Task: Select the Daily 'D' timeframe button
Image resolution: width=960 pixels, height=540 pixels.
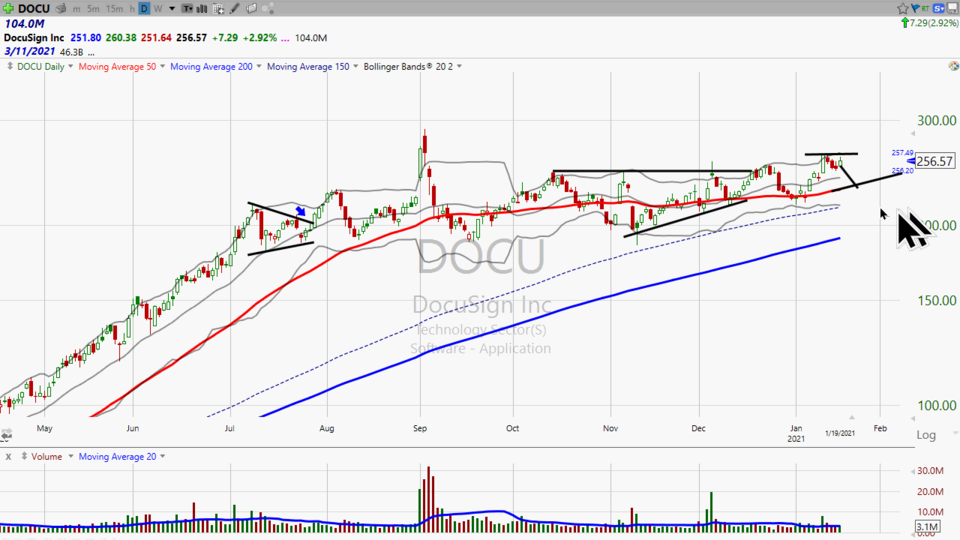Action: tap(144, 9)
